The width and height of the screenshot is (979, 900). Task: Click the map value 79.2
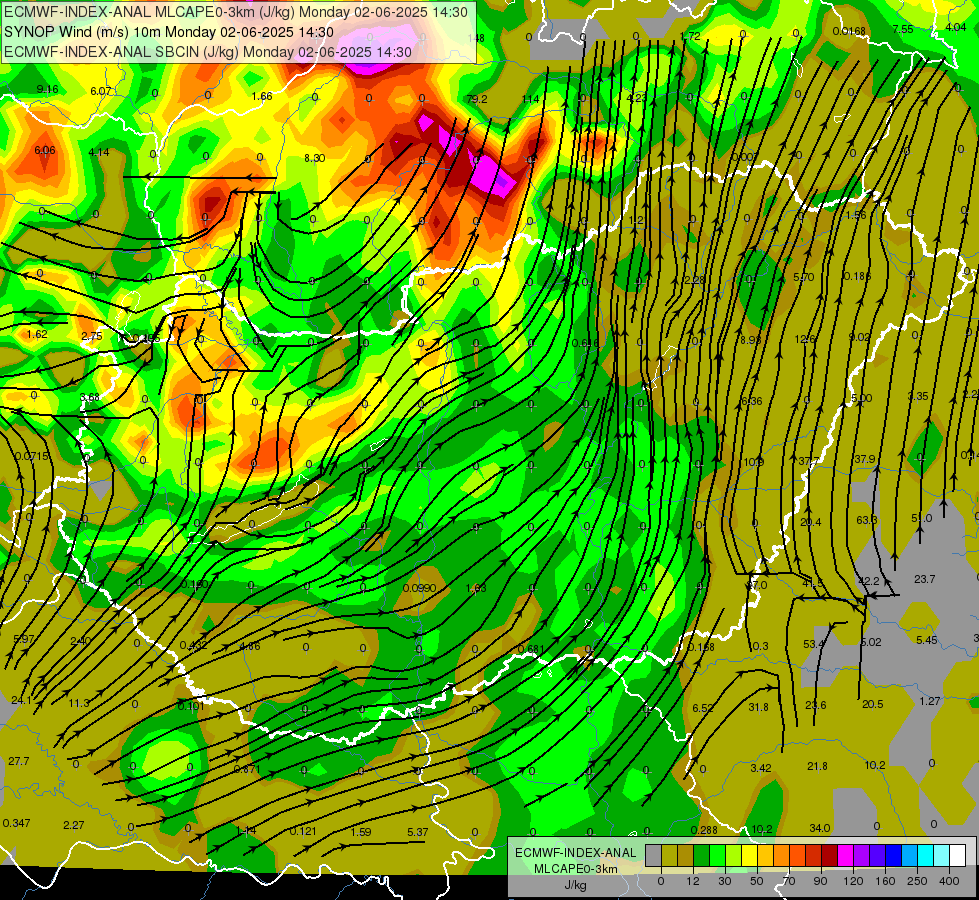(x=478, y=99)
